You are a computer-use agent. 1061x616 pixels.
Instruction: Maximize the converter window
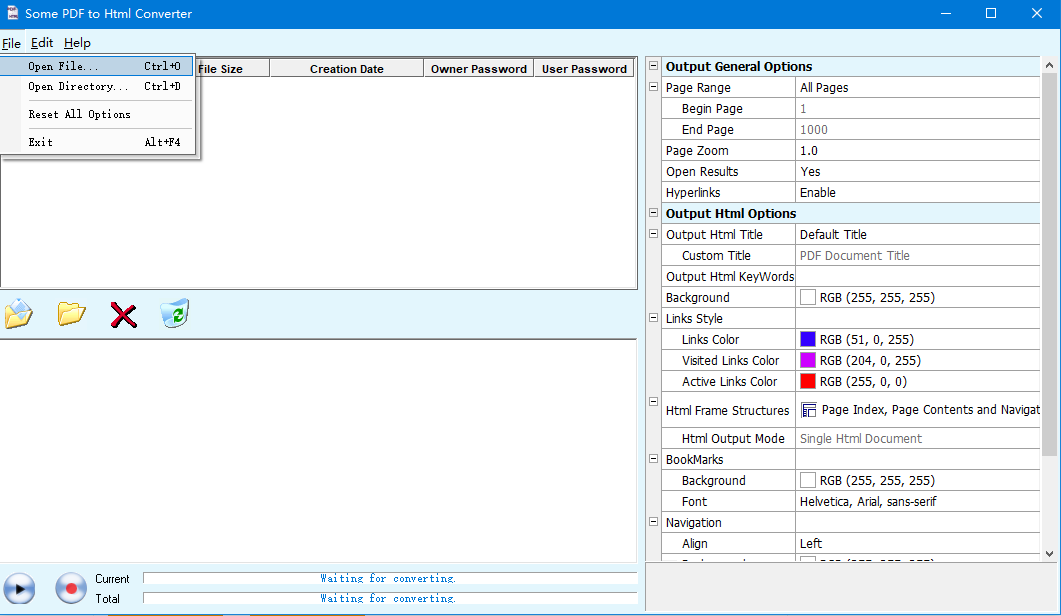pos(991,14)
